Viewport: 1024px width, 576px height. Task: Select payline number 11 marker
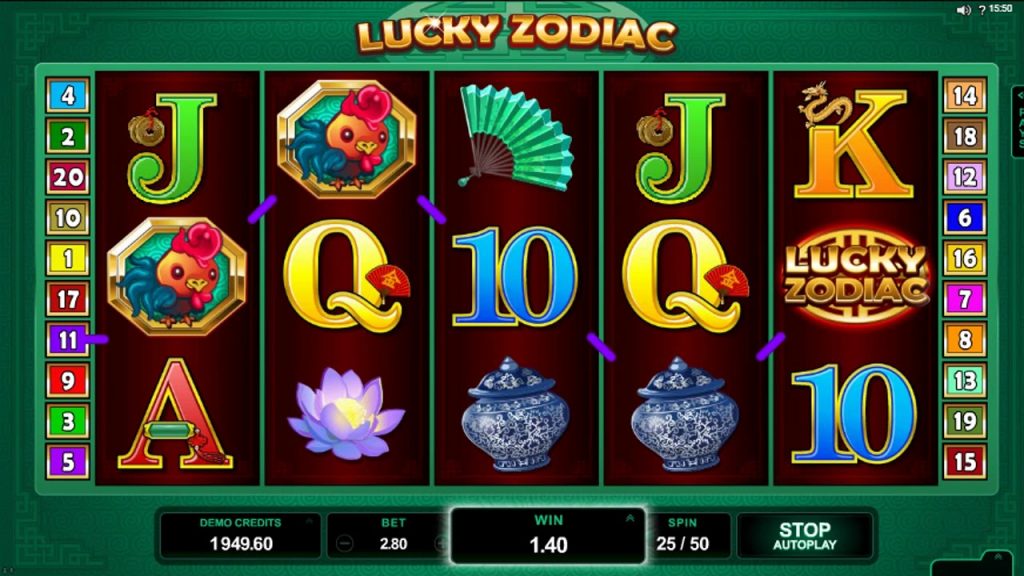point(68,340)
